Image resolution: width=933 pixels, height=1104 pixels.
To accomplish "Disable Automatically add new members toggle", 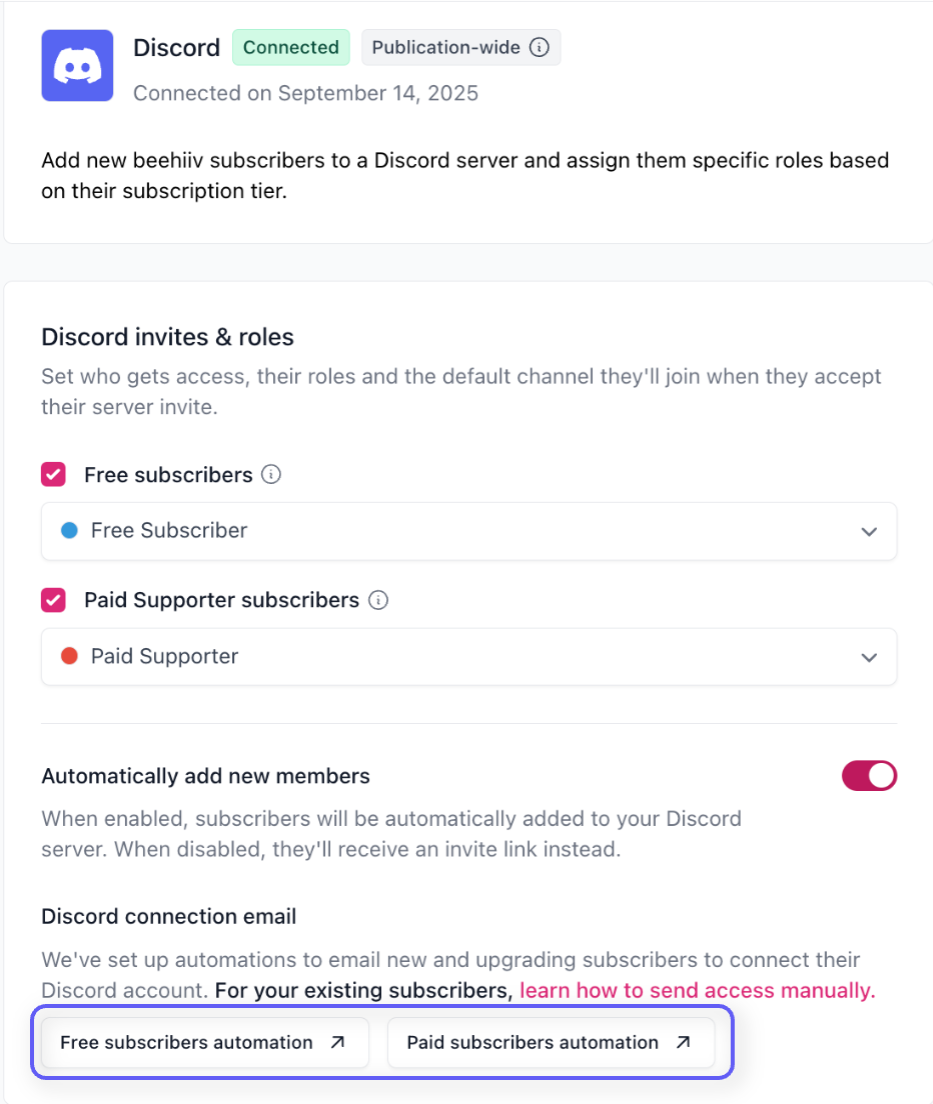I will click(869, 776).
